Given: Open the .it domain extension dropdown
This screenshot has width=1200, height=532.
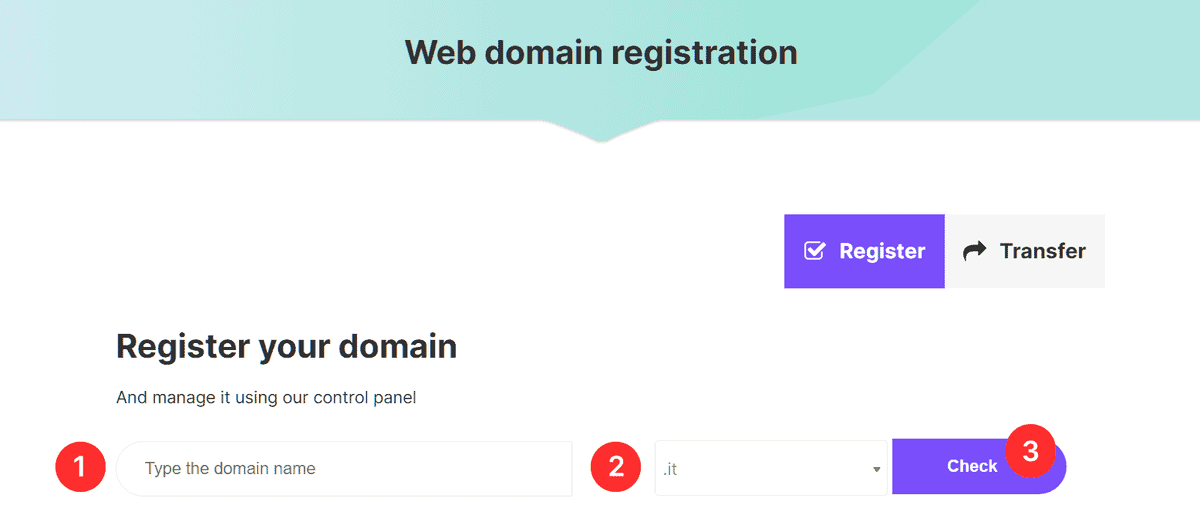Looking at the screenshot, I should (x=770, y=468).
